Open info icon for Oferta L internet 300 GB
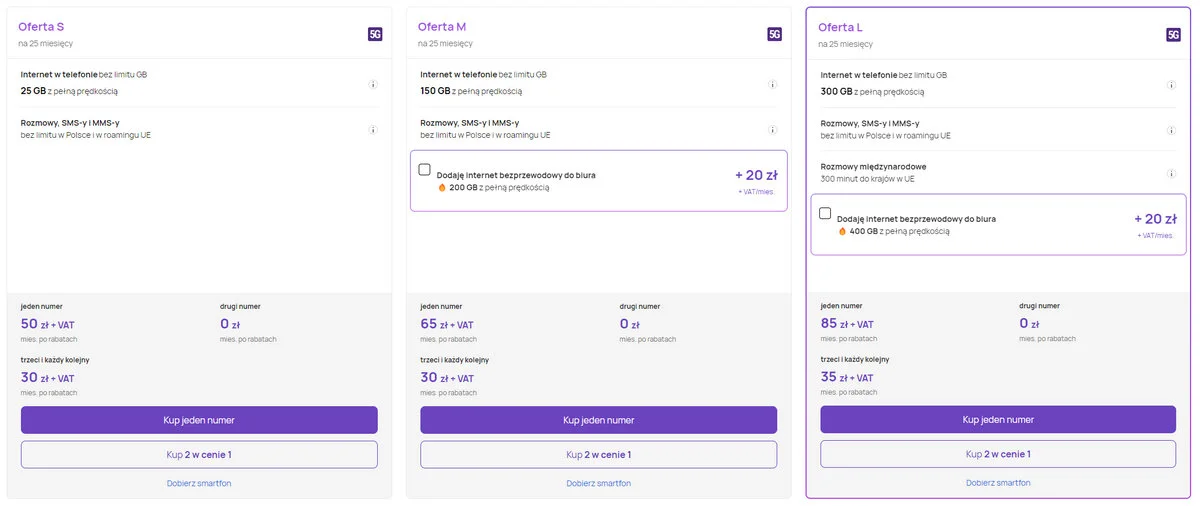The height and width of the screenshot is (506, 1200). coord(1172,84)
